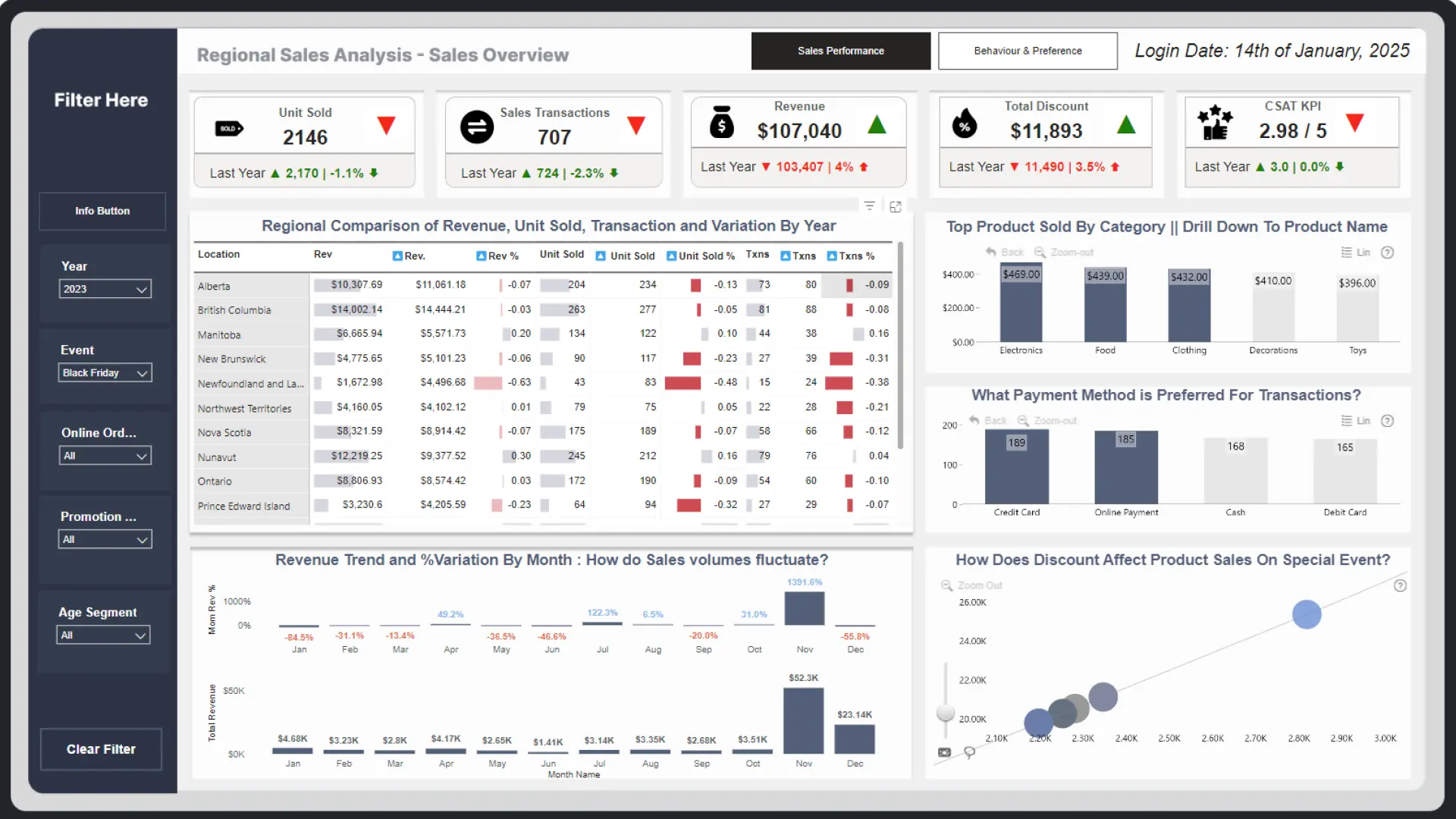Select the rectangle selection tool on scatter chart

(944, 752)
